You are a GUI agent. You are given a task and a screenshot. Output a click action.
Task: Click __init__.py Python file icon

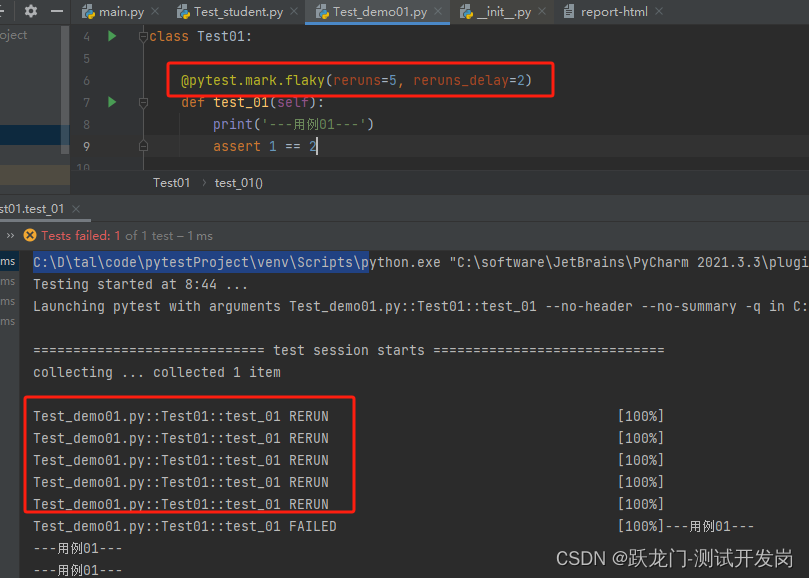click(x=466, y=12)
